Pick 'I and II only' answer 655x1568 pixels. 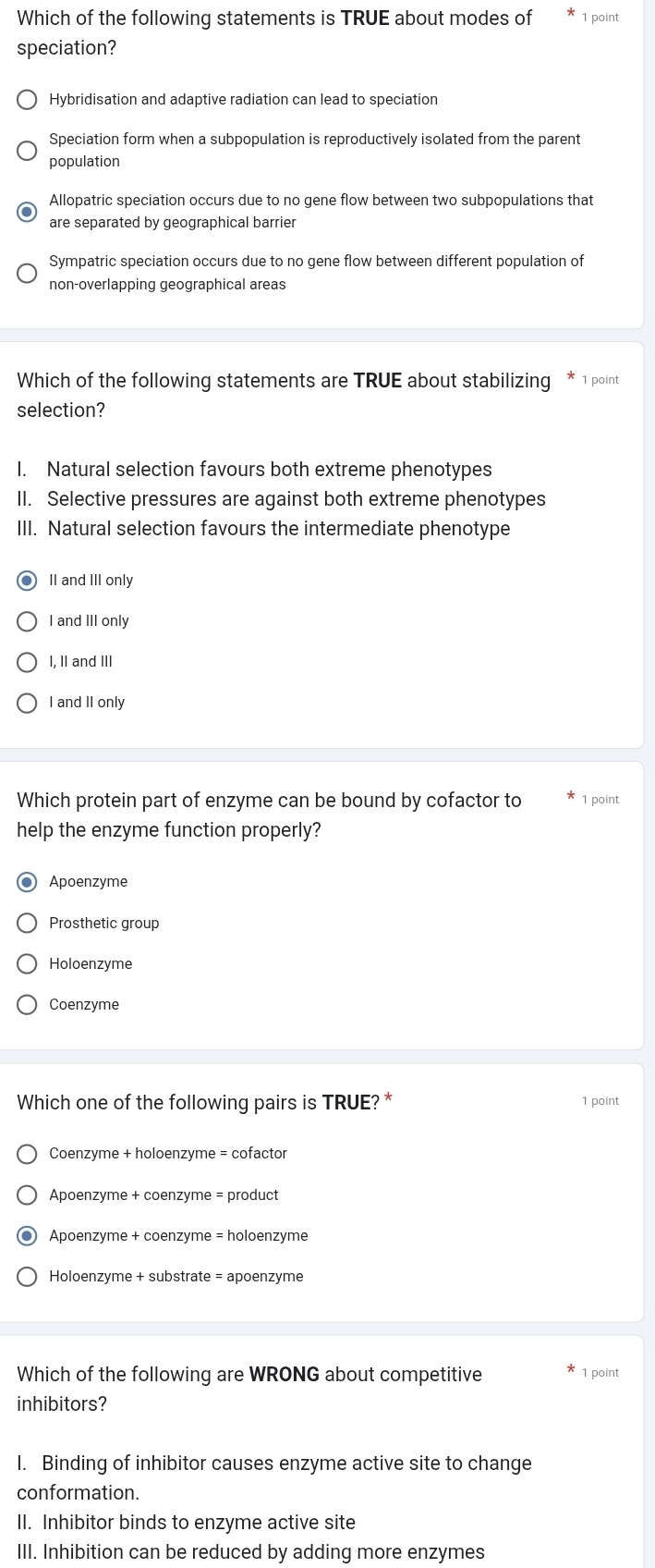click(28, 702)
